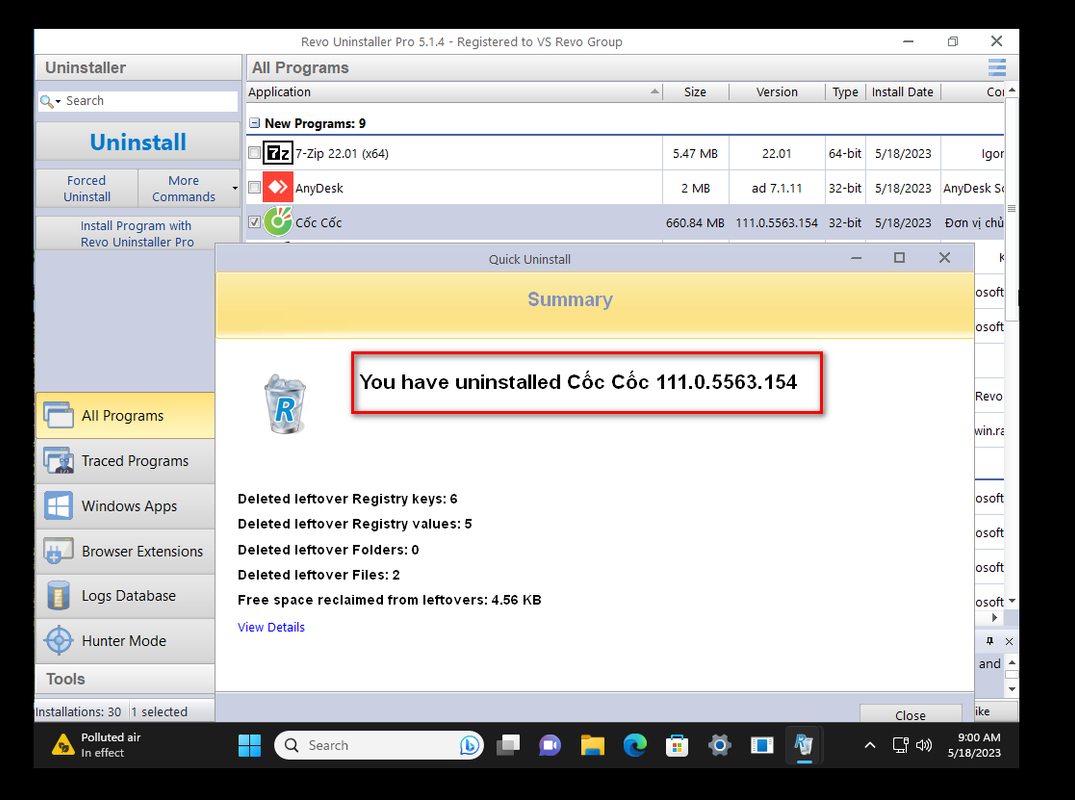Minimize the Quick Uninstall dialog
The width and height of the screenshot is (1075, 800).
pos(856,258)
